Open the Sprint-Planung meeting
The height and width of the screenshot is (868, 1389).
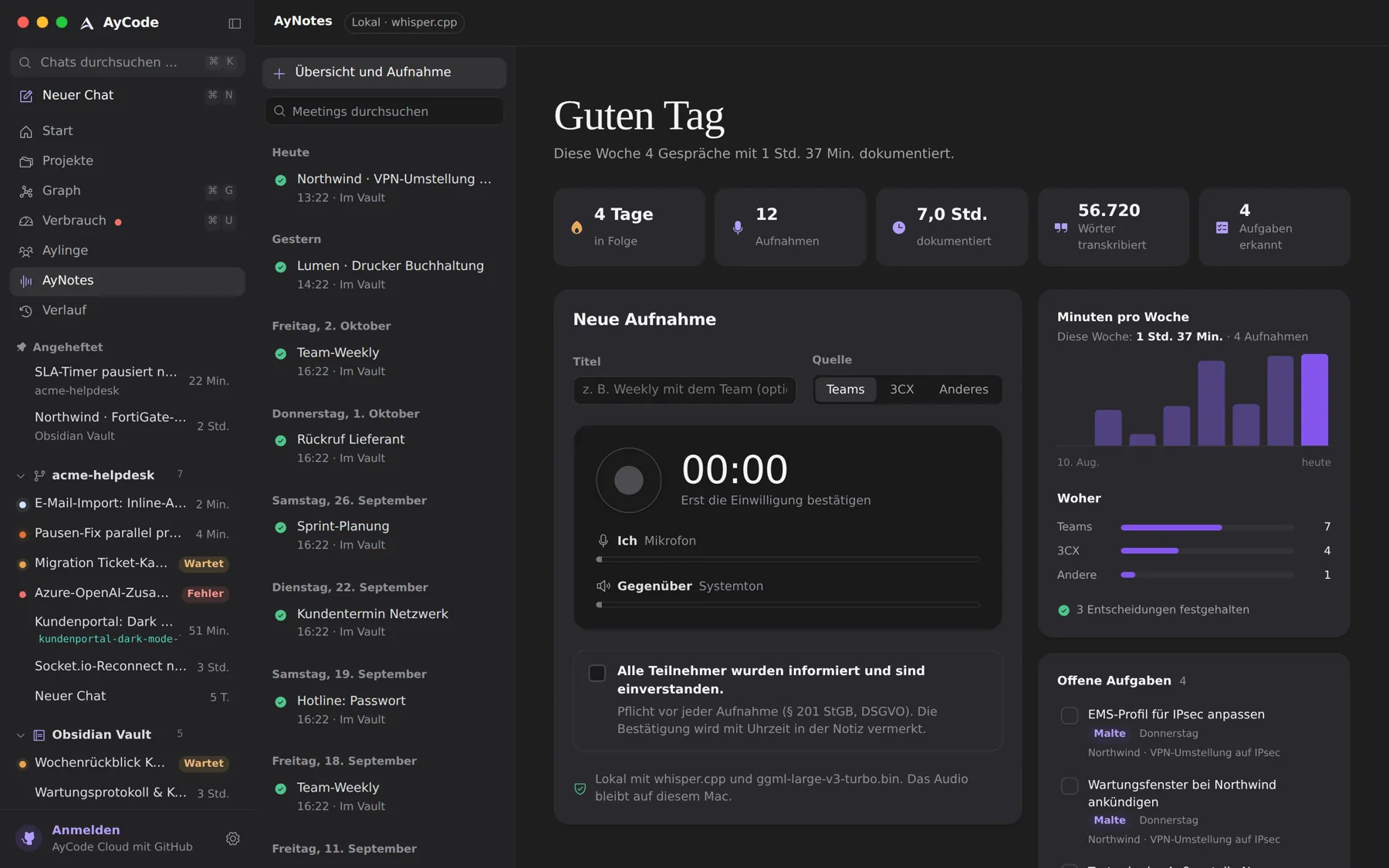click(384, 535)
